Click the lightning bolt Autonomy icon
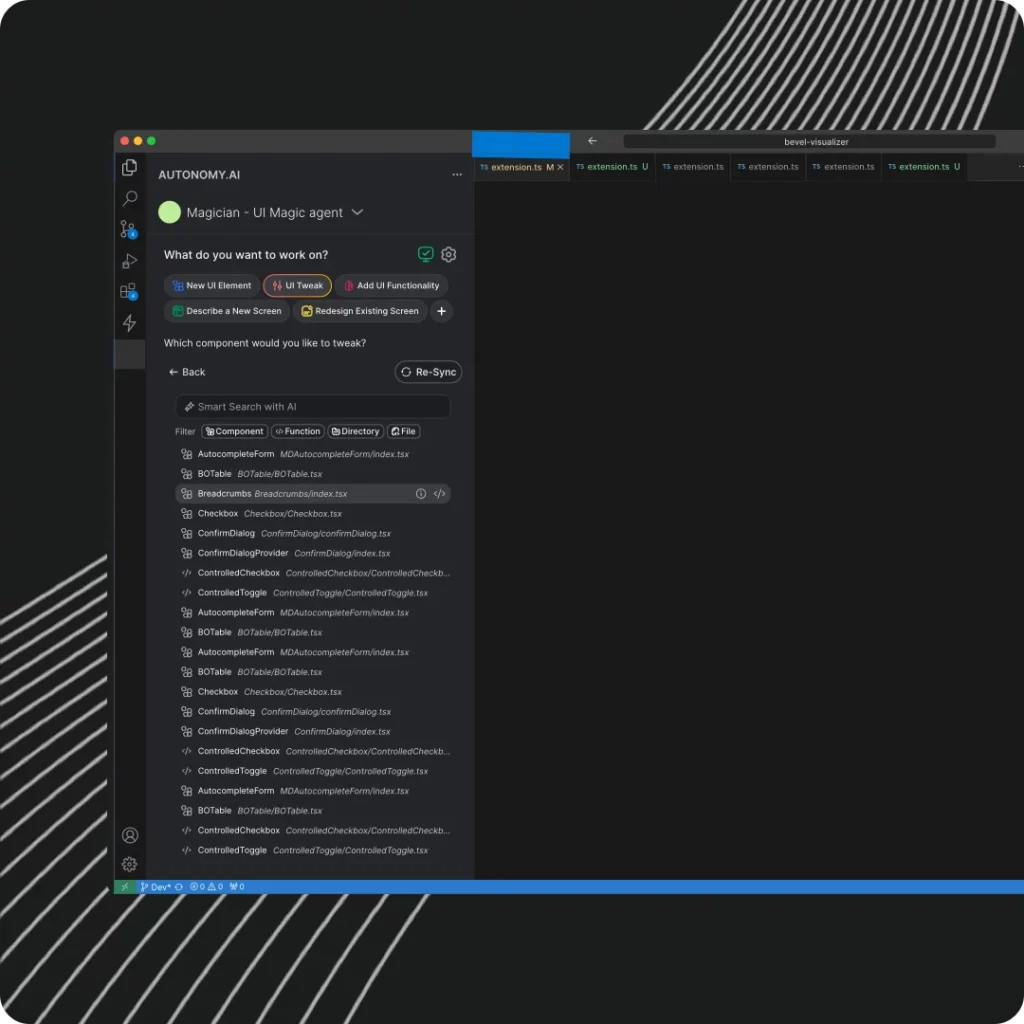This screenshot has width=1024, height=1024. pos(129,323)
